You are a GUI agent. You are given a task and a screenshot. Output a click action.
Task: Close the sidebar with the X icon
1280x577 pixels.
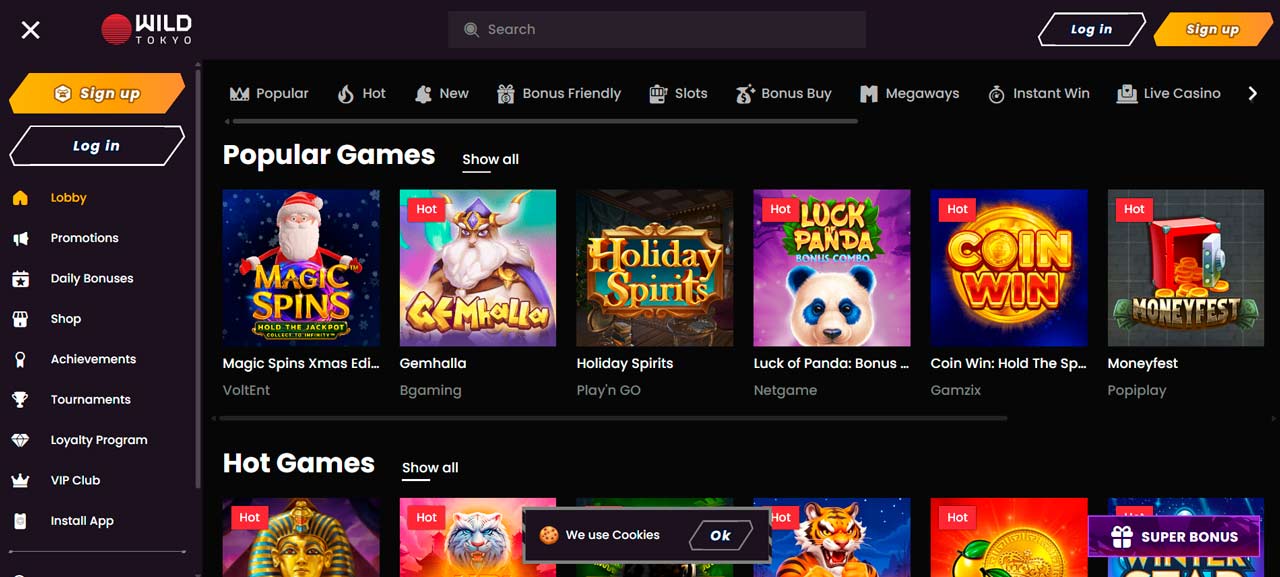[x=31, y=30]
